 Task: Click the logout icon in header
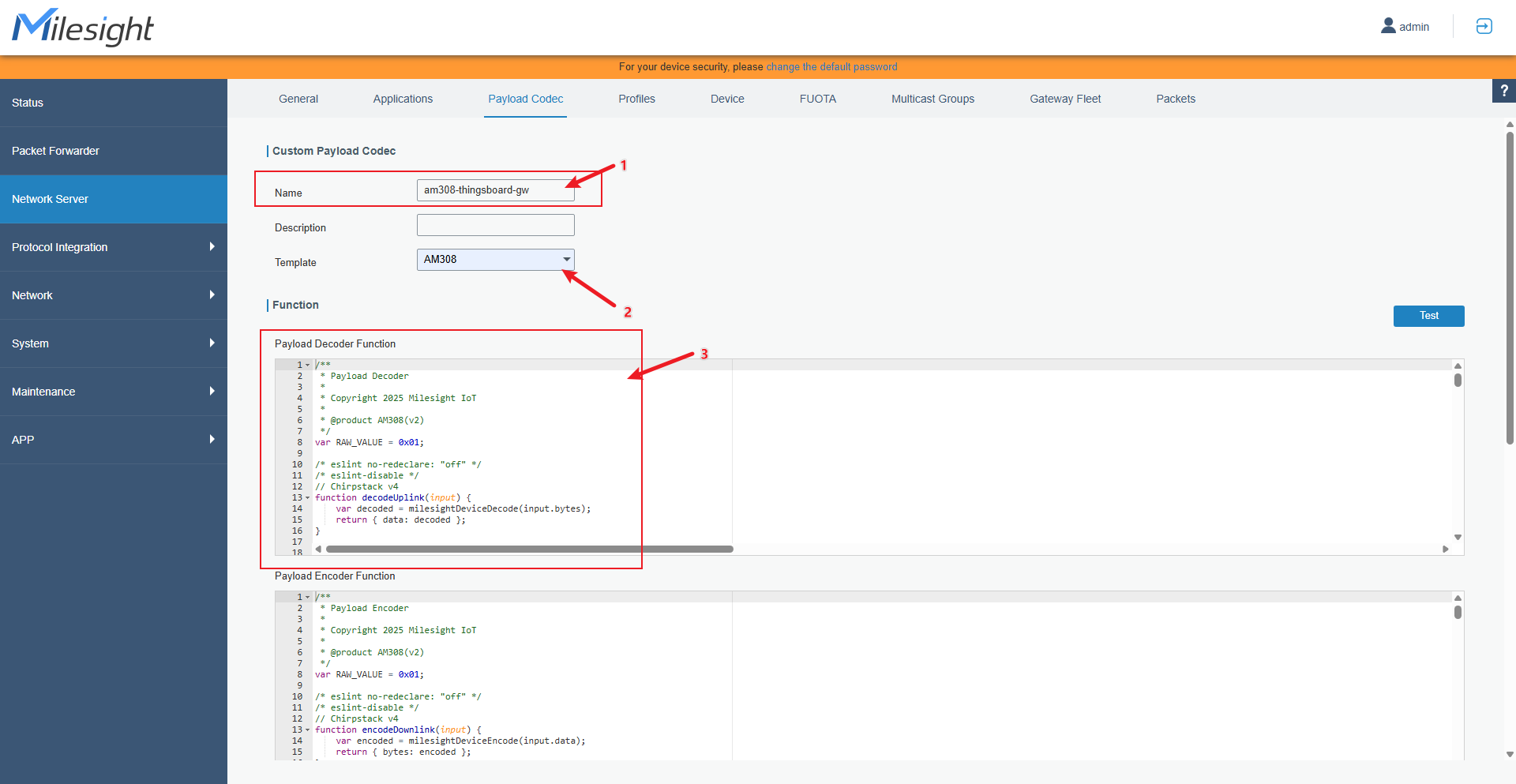(x=1484, y=26)
